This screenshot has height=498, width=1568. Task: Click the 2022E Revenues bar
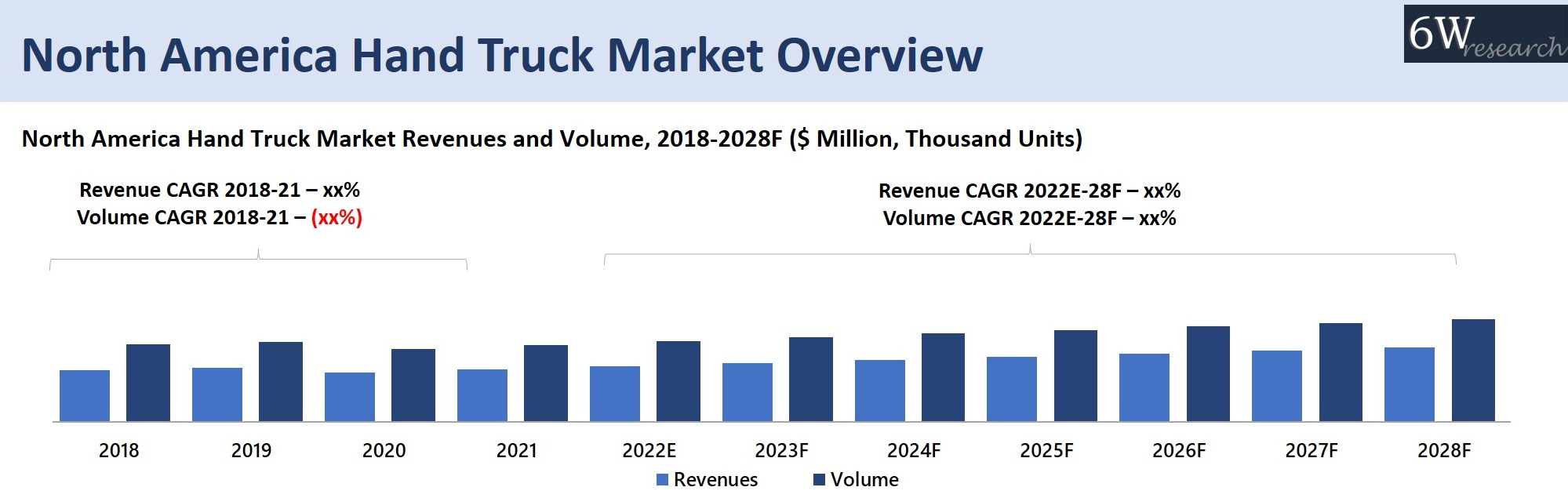(x=615, y=394)
